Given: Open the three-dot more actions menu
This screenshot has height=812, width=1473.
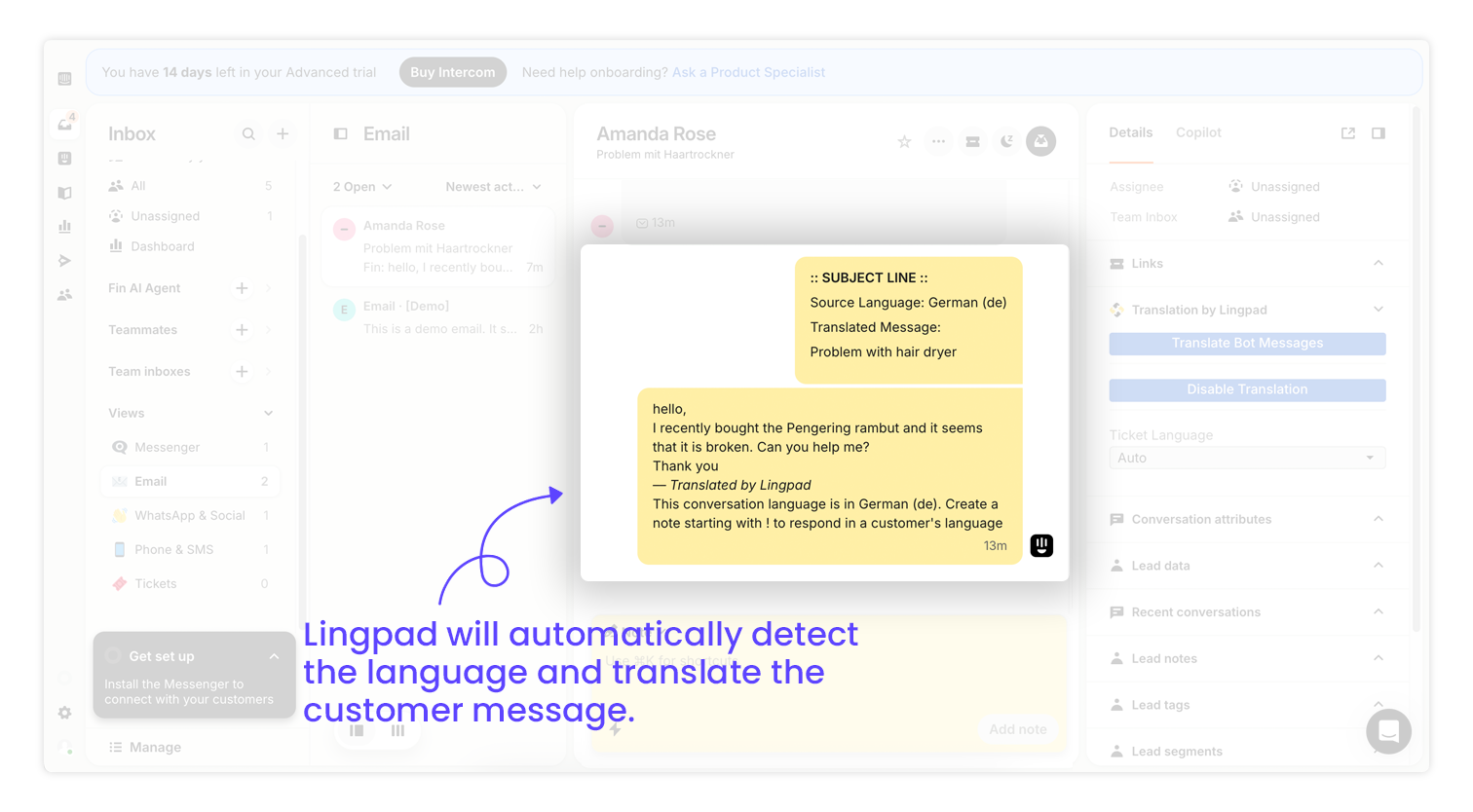Looking at the screenshot, I should click(x=938, y=142).
